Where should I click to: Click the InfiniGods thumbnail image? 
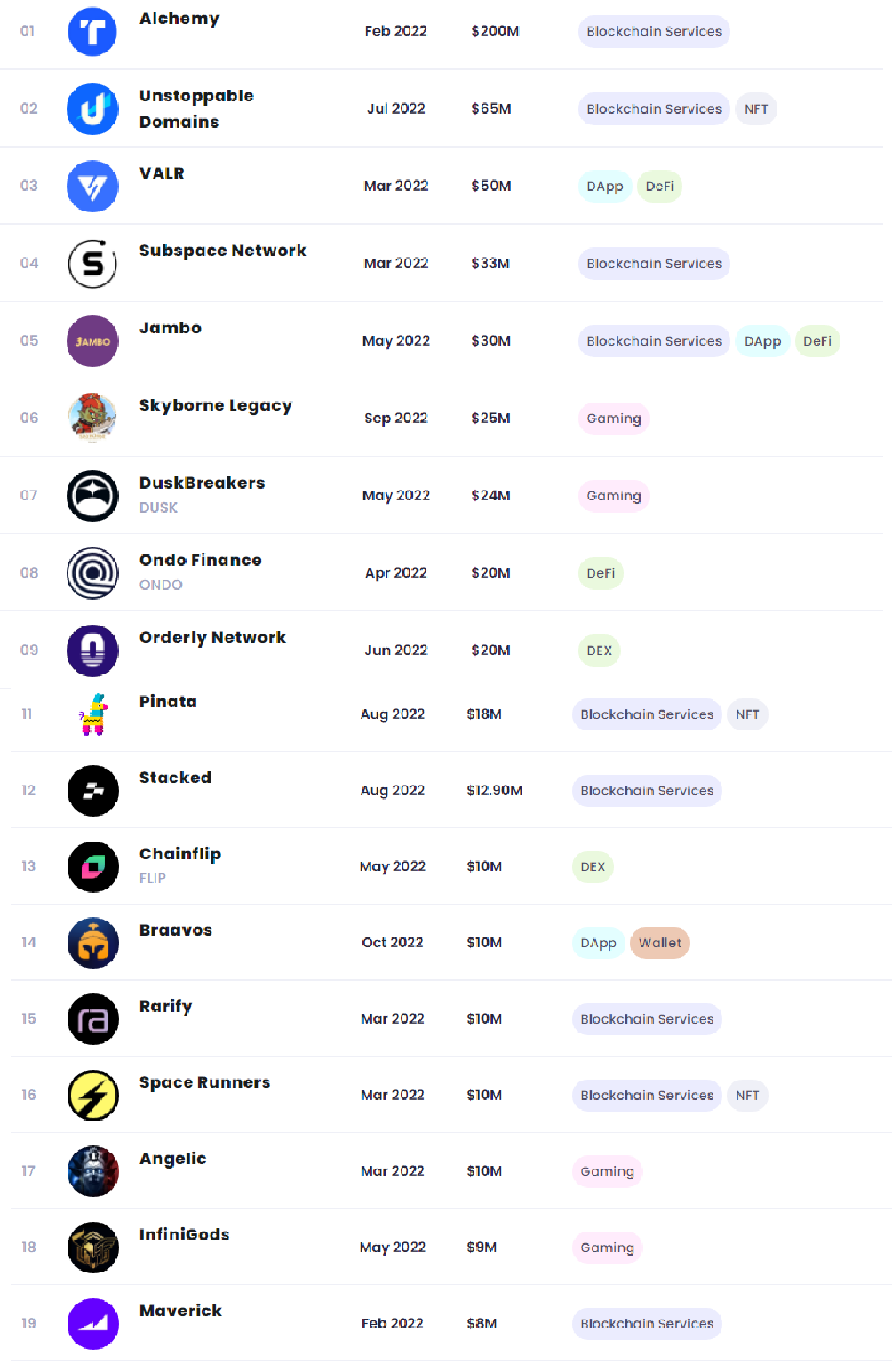[92, 1248]
